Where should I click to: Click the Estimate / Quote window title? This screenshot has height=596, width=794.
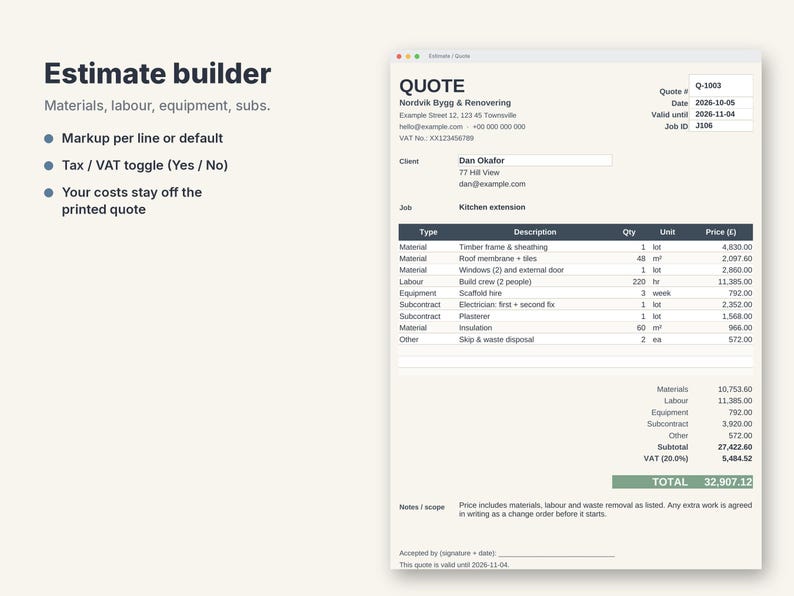pyautogui.click(x=449, y=56)
